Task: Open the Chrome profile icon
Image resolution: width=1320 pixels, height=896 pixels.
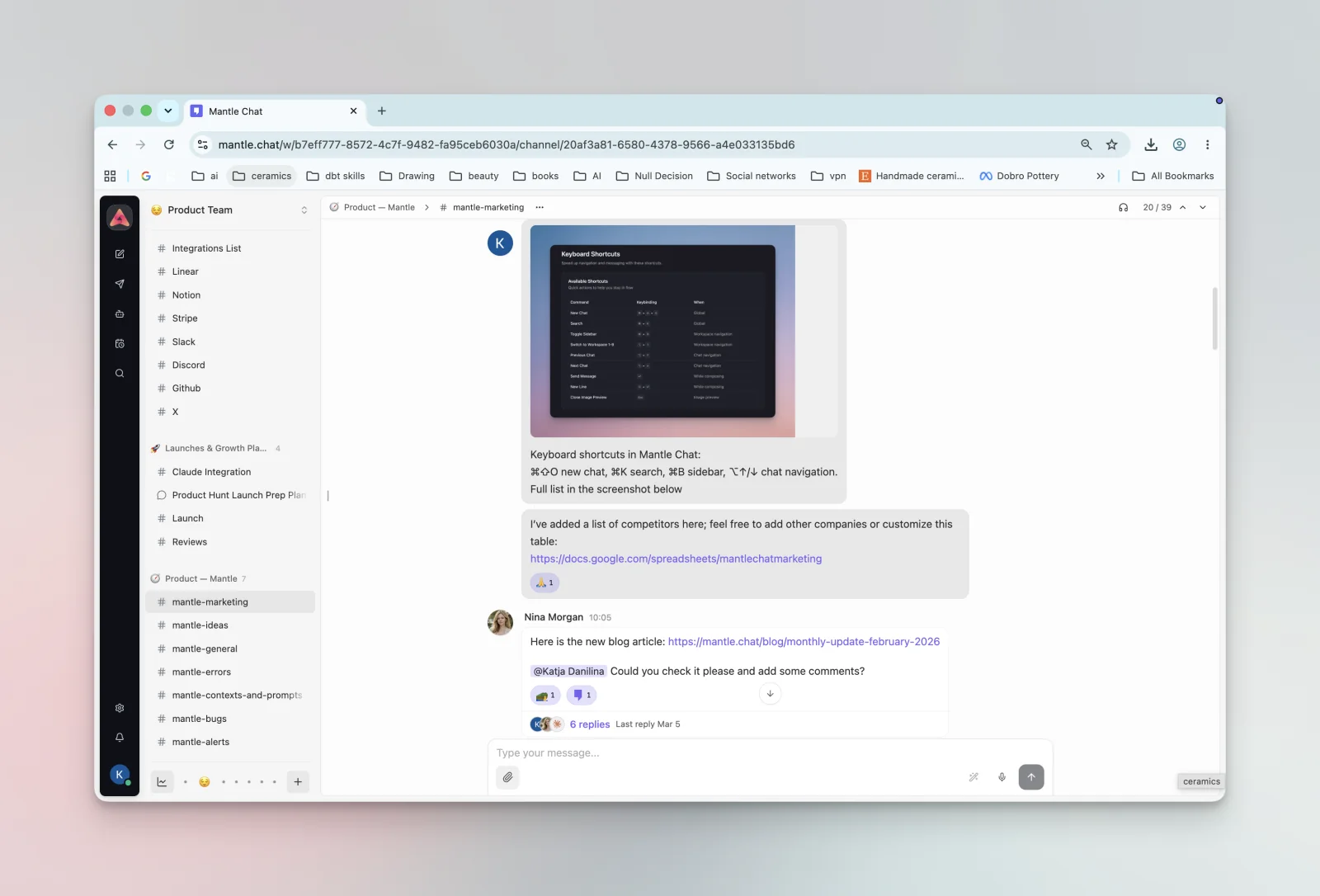Action: pyautogui.click(x=1180, y=144)
